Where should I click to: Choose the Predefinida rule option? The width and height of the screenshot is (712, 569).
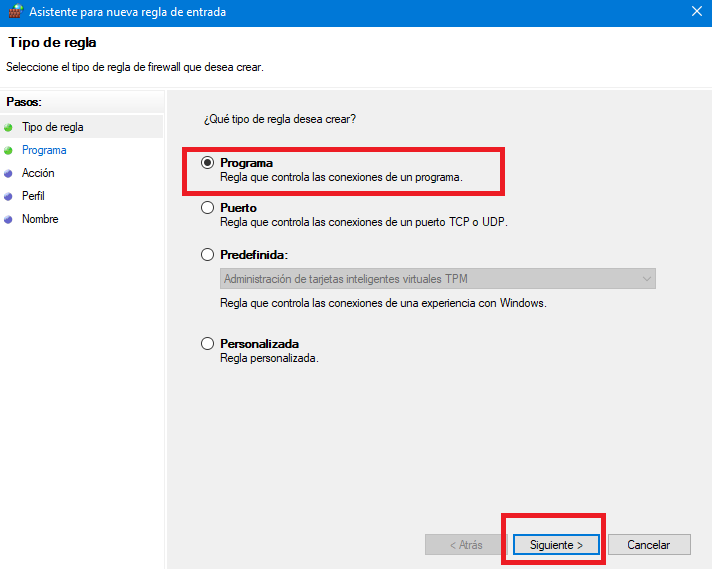click(208, 254)
